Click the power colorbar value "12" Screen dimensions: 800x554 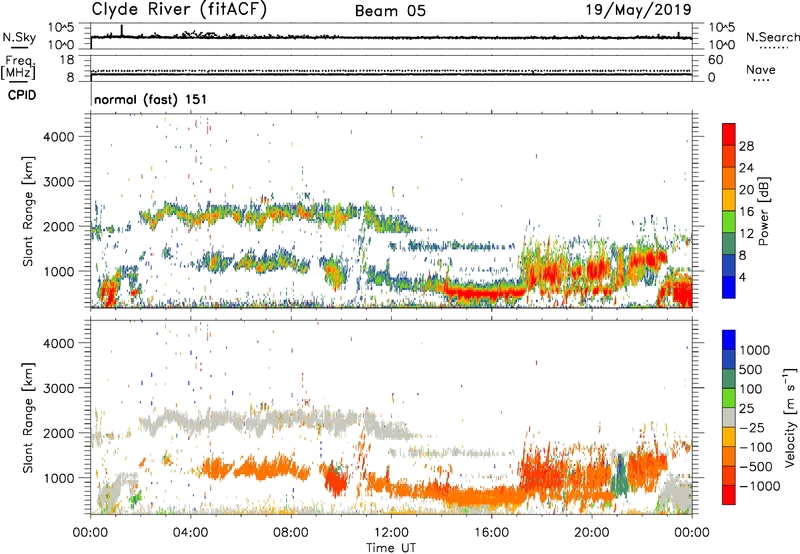[746, 234]
